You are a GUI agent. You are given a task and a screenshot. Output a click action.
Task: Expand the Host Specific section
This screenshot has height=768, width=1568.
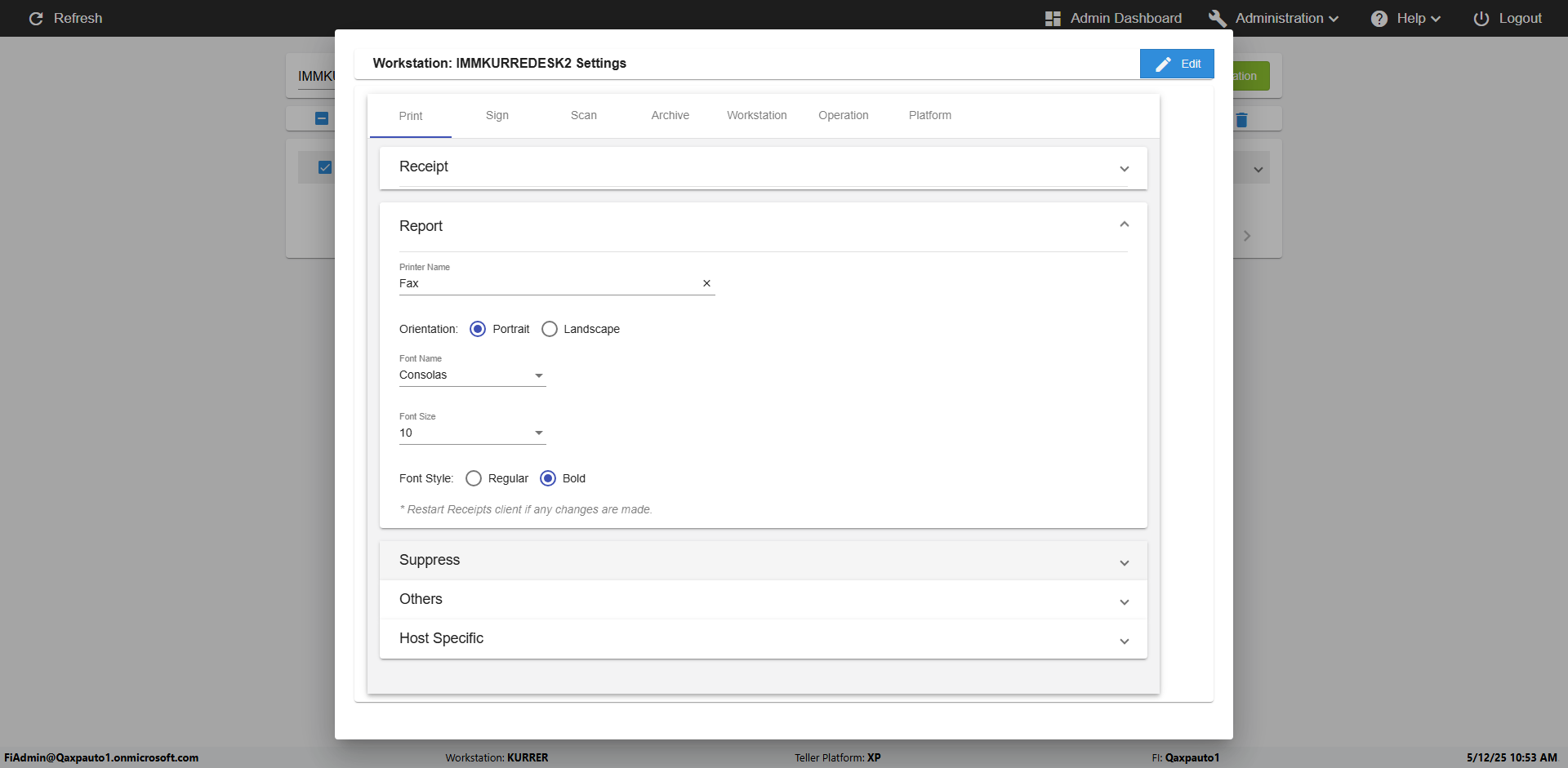763,639
